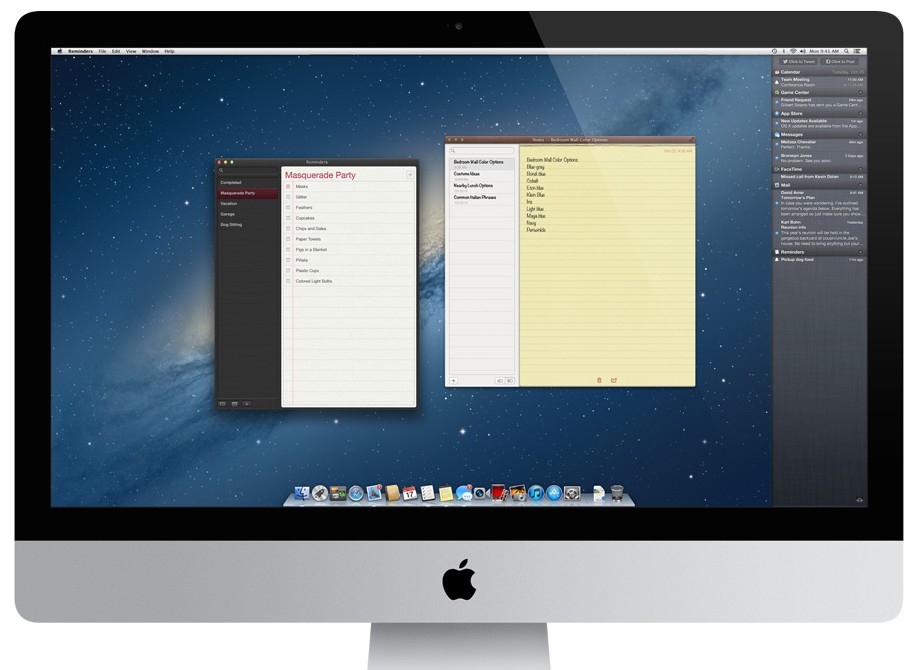The height and width of the screenshot is (670, 917).
Task: Clear the Messages notification group
Action: click(x=861, y=134)
